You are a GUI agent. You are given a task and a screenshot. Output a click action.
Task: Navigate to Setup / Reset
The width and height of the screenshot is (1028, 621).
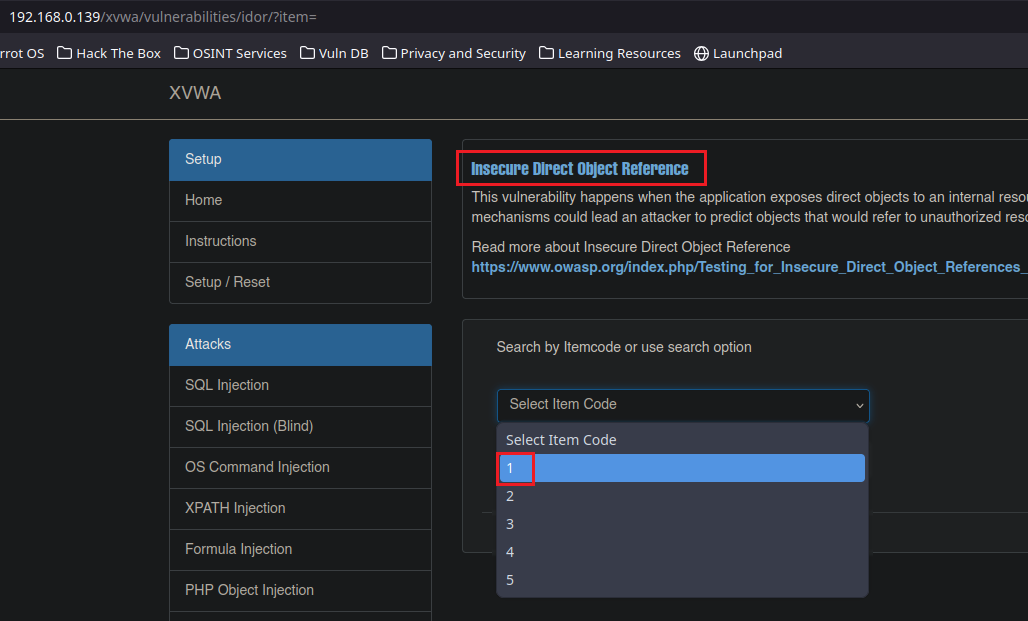tap(227, 282)
